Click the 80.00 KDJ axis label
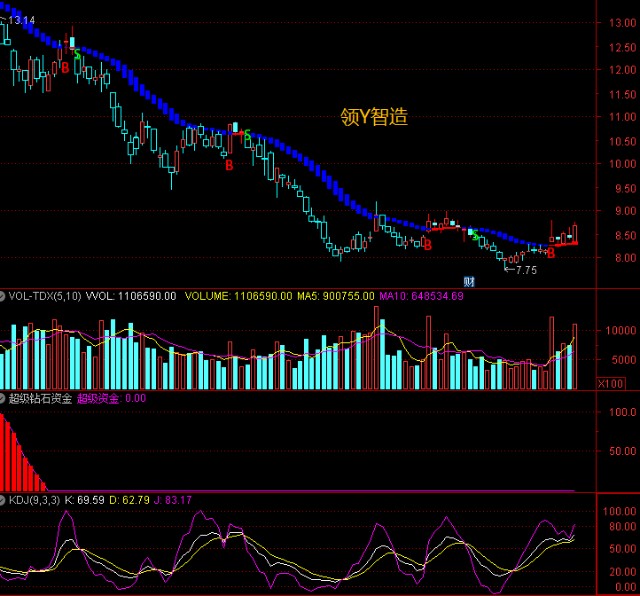640x596 pixels. (622, 527)
